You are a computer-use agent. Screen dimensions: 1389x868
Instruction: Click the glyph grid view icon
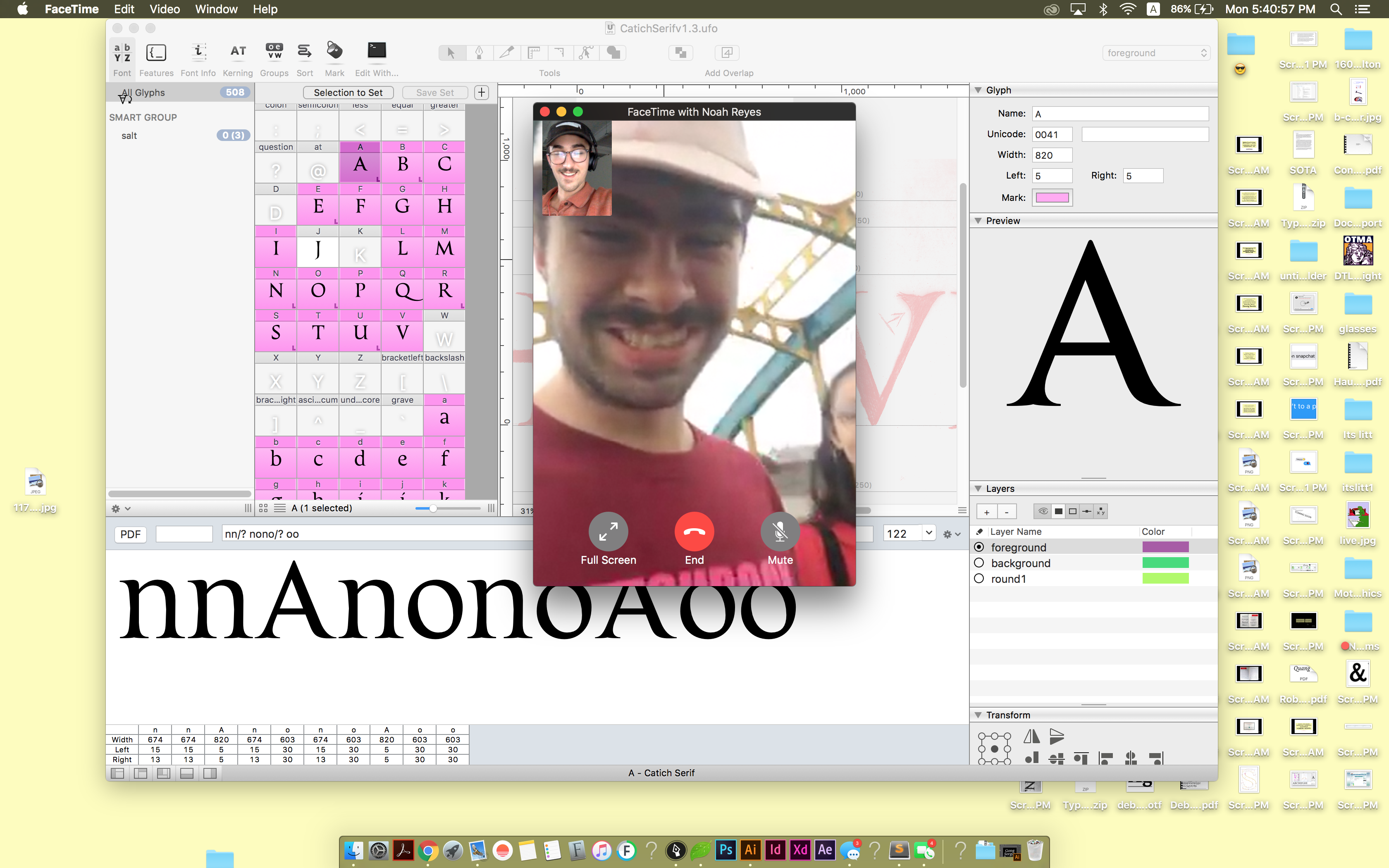(x=263, y=508)
